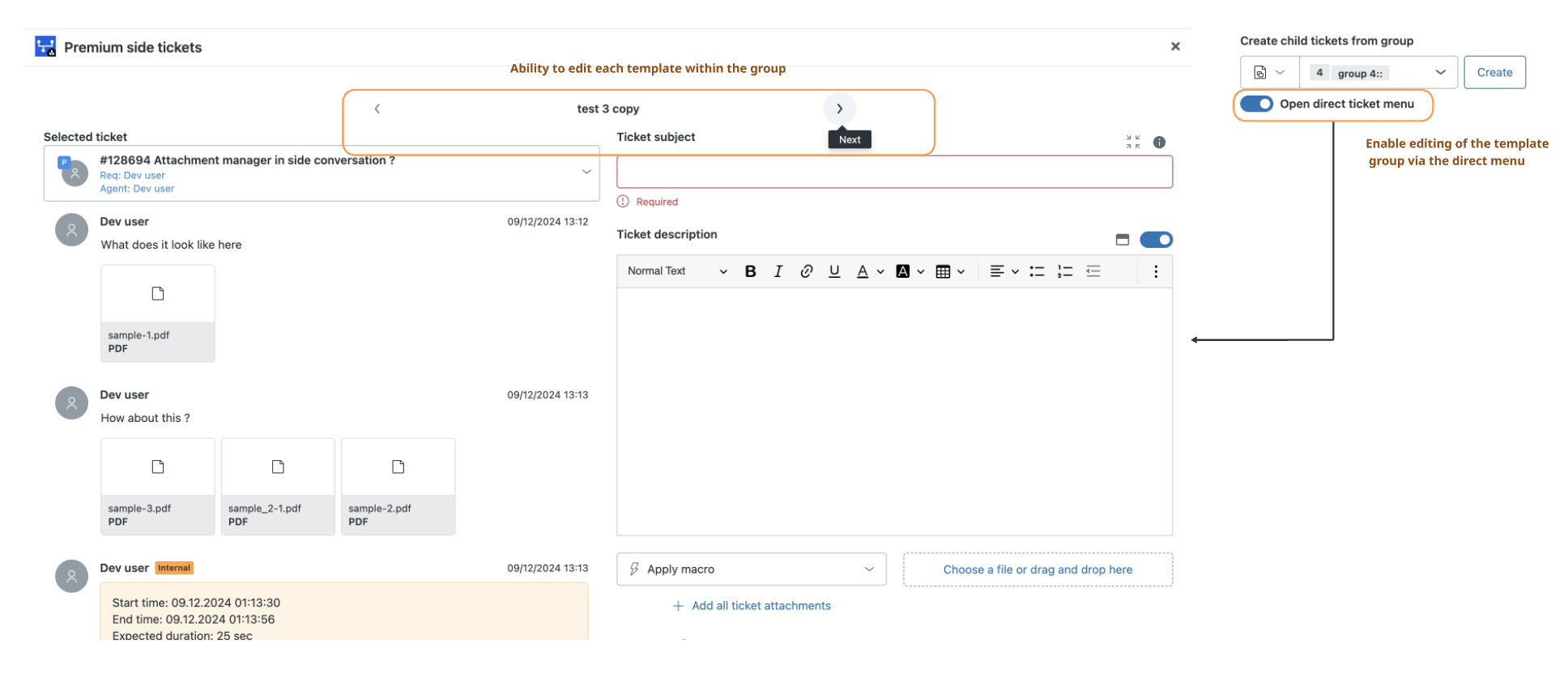This screenshot has width=1568, height=682.
Task: Open the group 4:: template dropdown
Action: tap(1378, 73)
